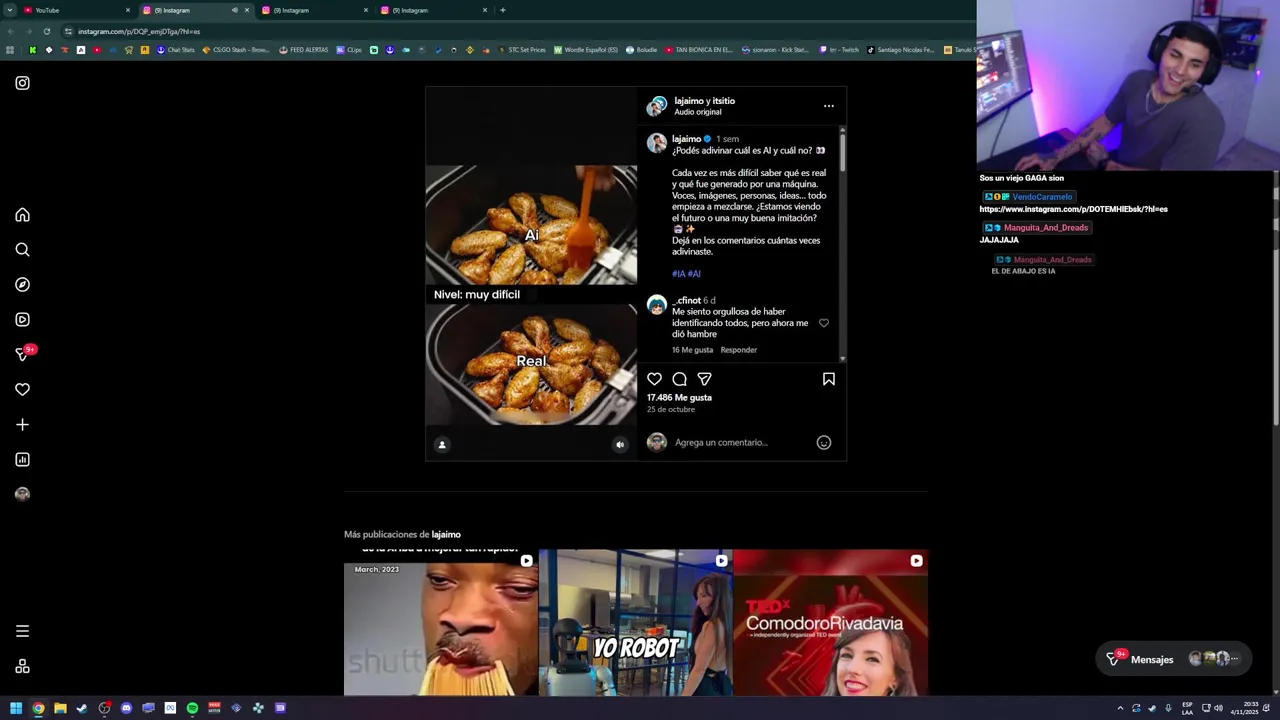Show hidden system tray icons
Image resolution: width=1280 pixels, height=720 pixels.
click(1120, 708)
